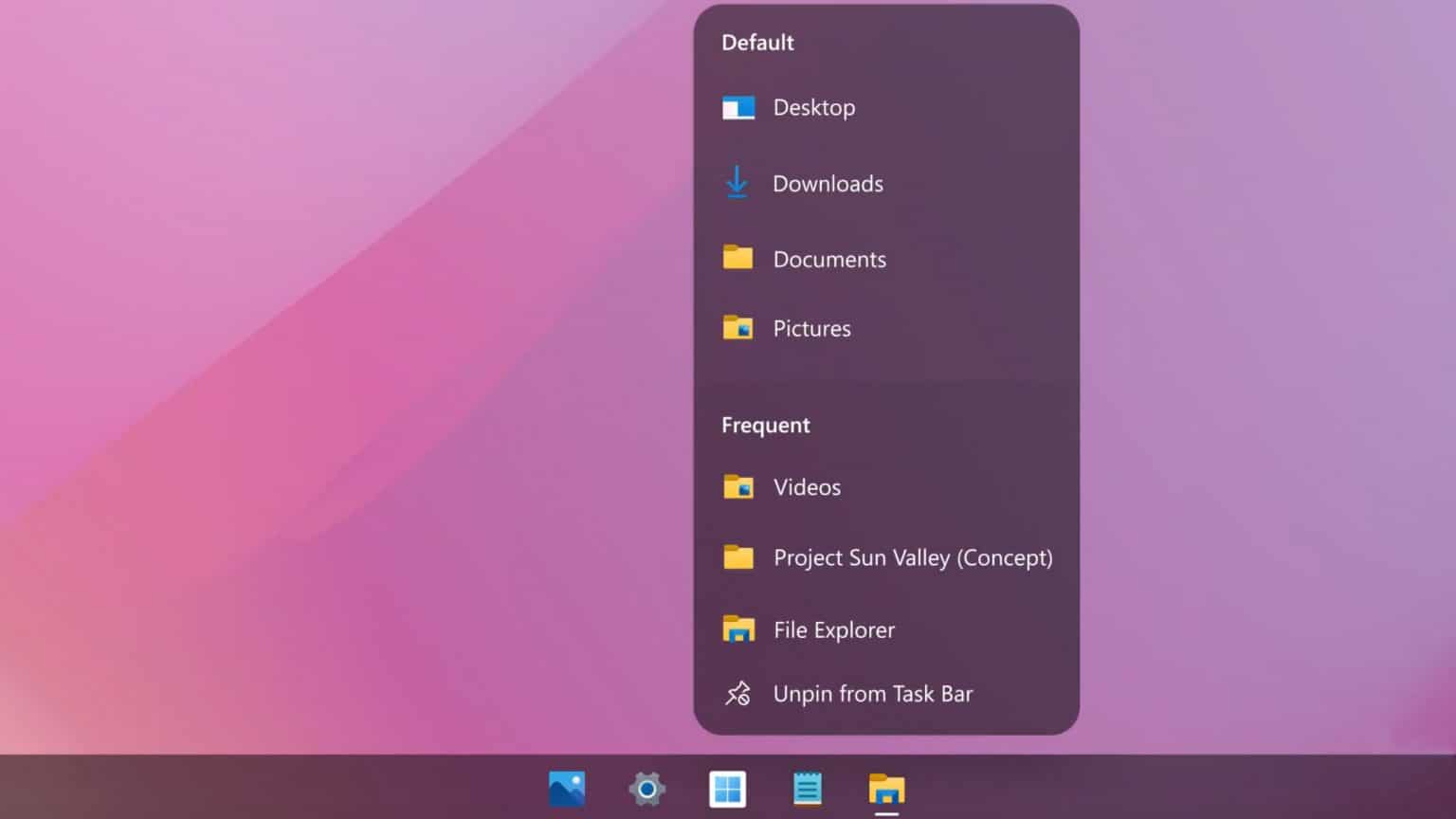
Task: Click the Pictures folder icon
Action: 737,327
